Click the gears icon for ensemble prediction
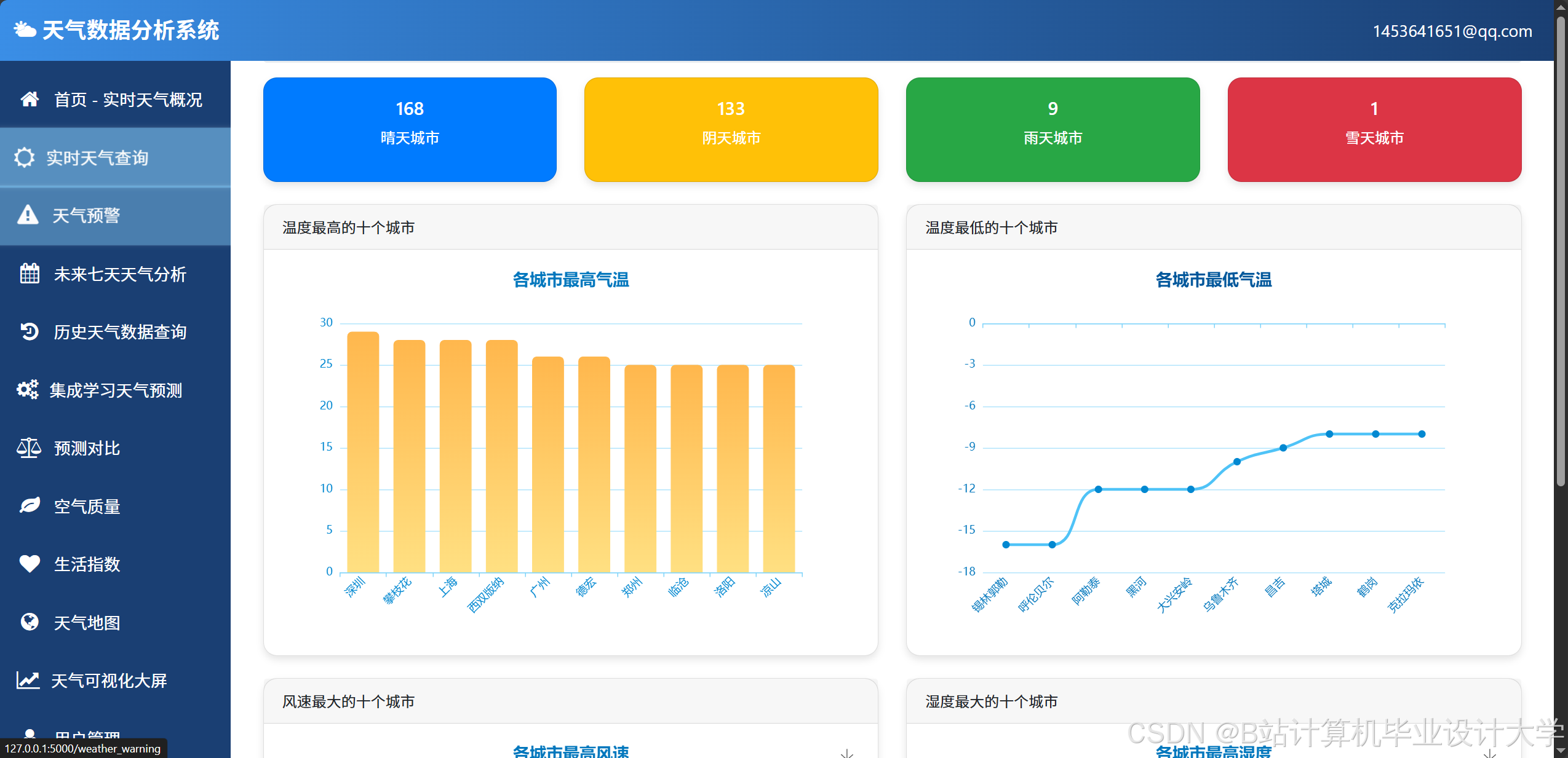1568x758 pixels. 28,390
